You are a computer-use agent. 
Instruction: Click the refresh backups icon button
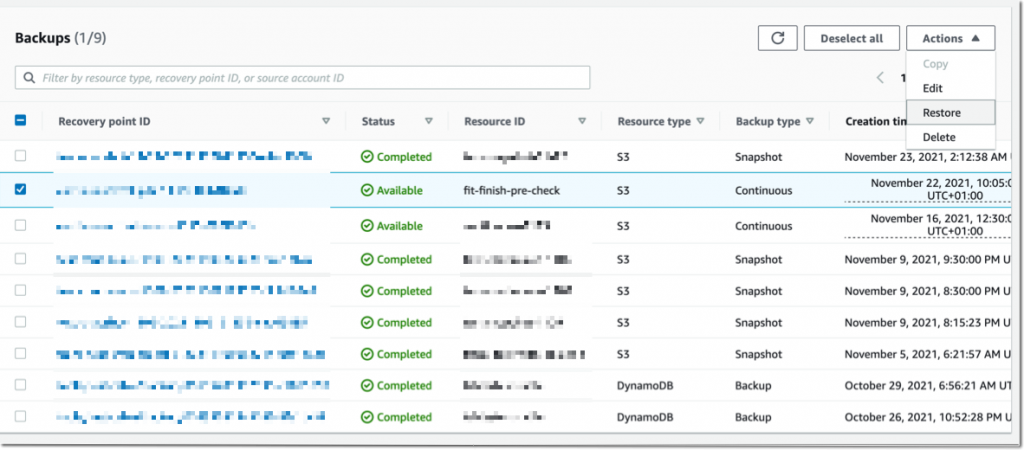[x=777, y=38]
